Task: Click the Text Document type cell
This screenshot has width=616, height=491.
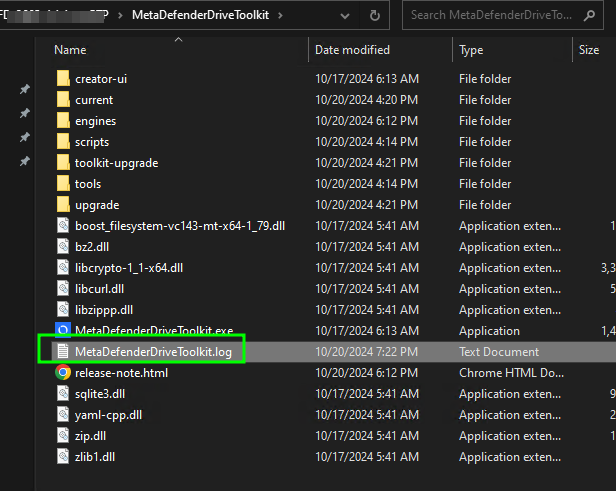Action: (x=499, y=352)
